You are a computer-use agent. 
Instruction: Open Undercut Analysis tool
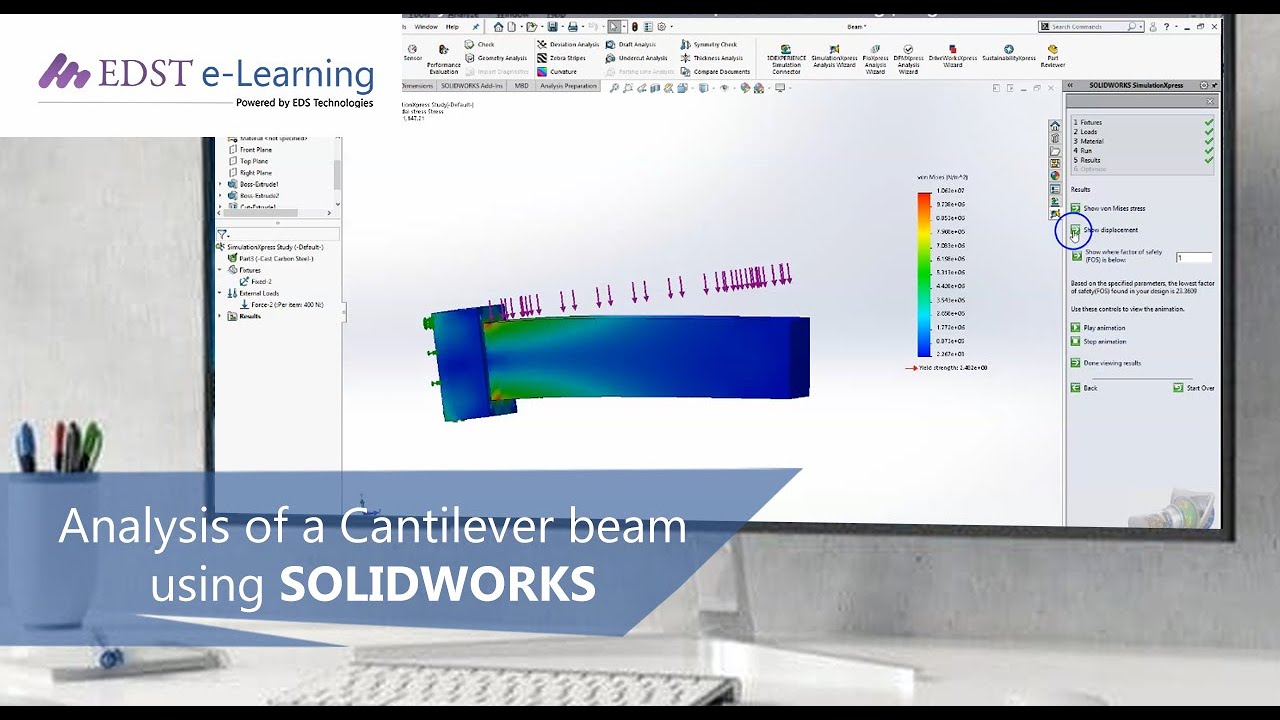point(636,58)
